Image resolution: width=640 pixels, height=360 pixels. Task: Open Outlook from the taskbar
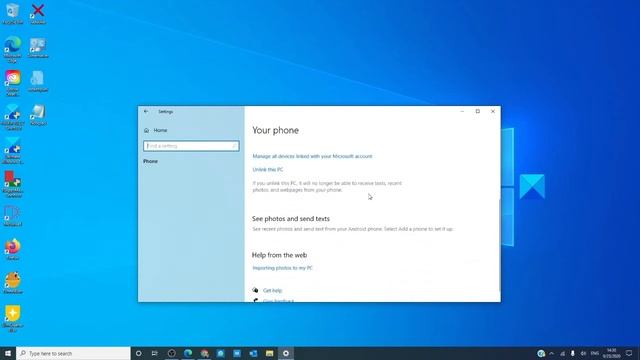tap(253, 353)
